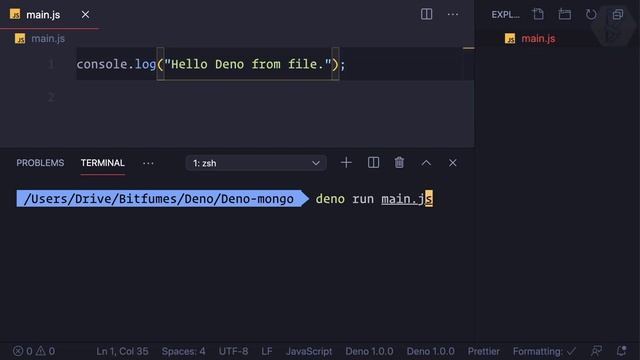Viewport: 640px width, 360px height.
Task: Close the main.js editor tab
Action: click(x=85, y=15)
